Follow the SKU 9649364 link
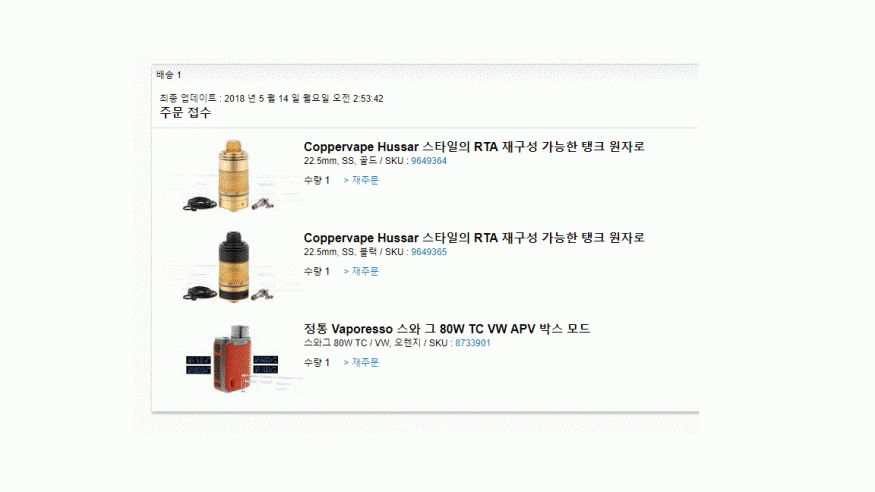 tap(429, 161)
